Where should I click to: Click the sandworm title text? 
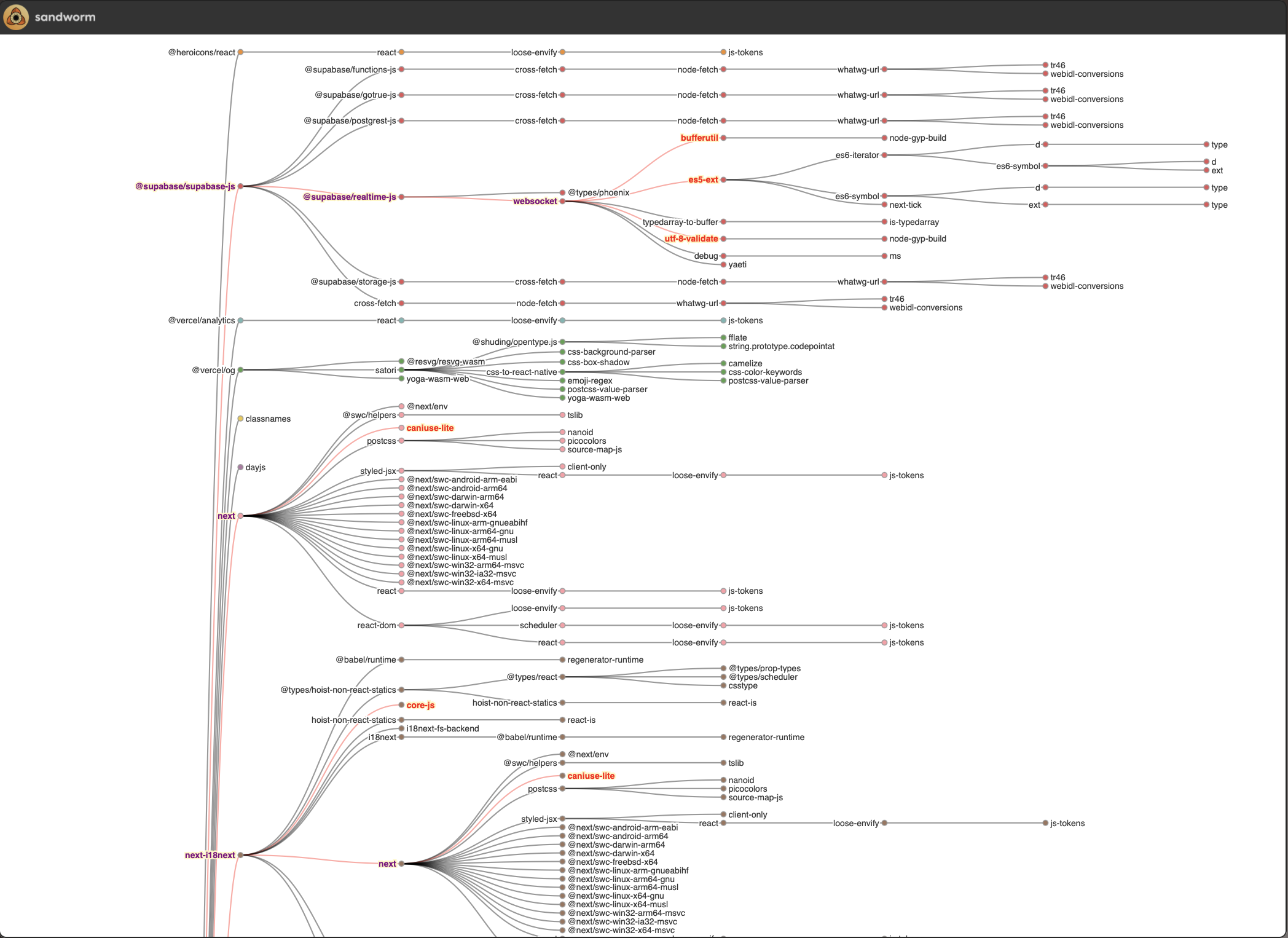click(x=65, y=17)
